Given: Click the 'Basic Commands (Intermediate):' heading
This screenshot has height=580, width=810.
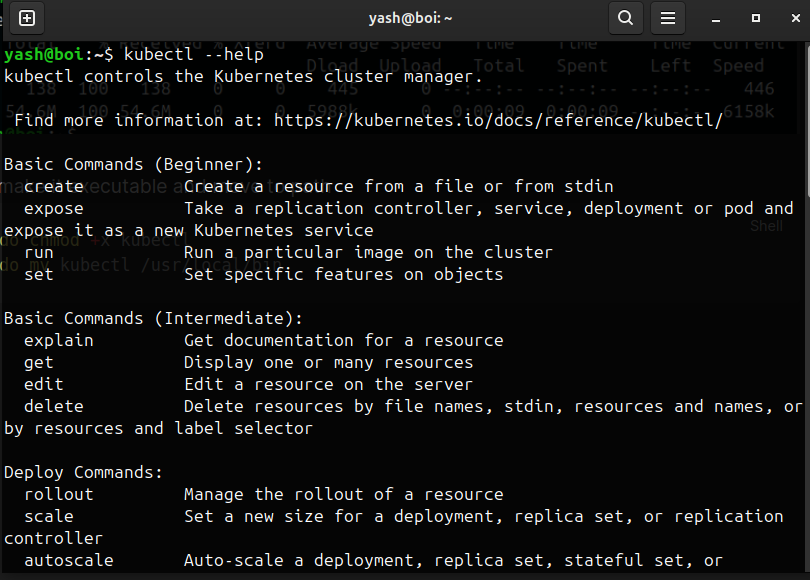Looking at the screenshot, I should pyautogui.click(x=153, y=318).
